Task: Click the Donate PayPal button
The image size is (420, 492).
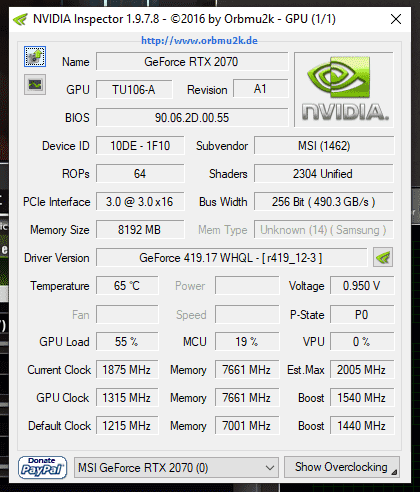Action: (42, 467)
